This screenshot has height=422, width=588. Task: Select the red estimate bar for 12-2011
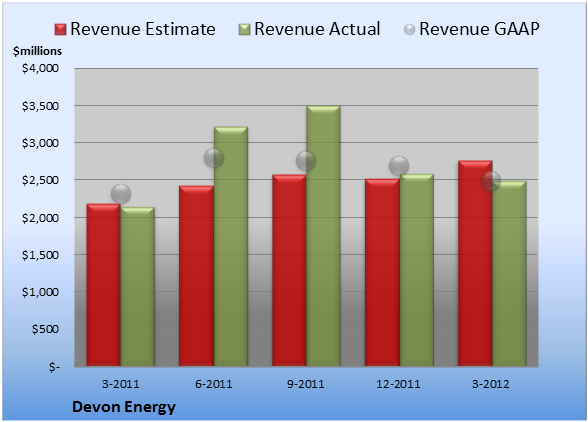coord(382,273)
